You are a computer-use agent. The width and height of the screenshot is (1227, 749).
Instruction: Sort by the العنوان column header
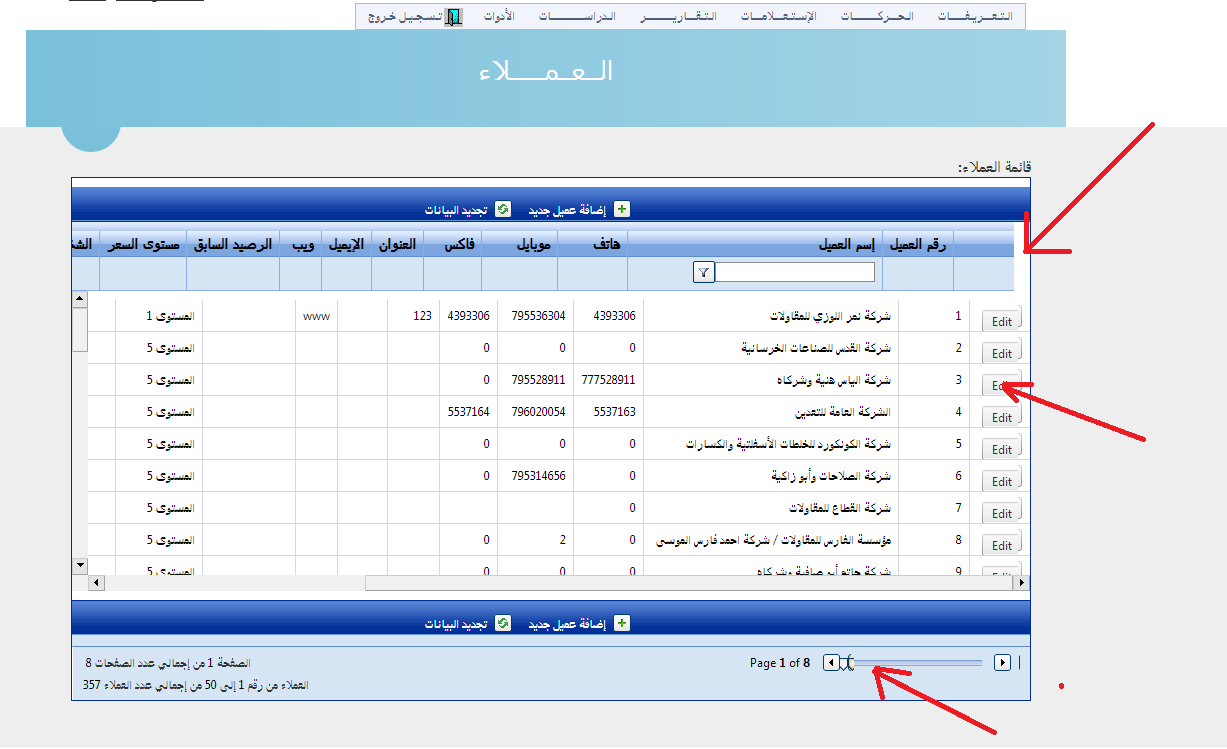[x=397, y=243]
